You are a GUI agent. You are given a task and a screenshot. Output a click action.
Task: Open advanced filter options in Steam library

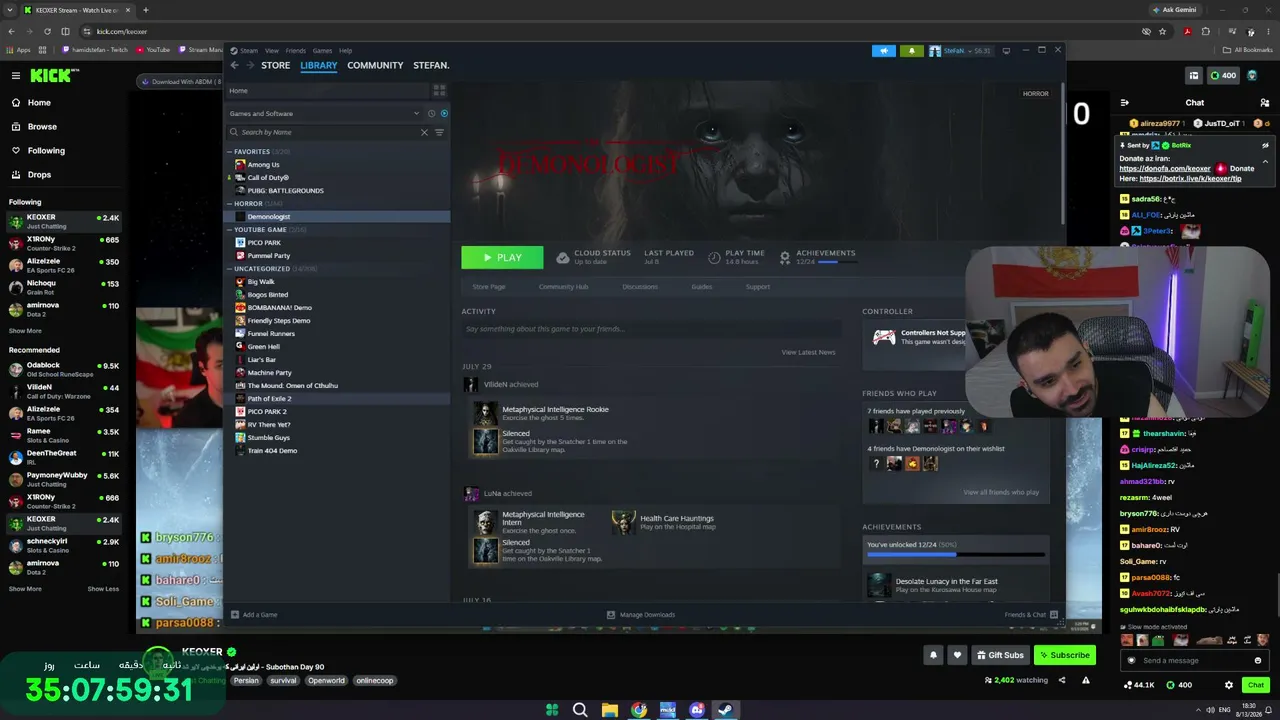pyautogui.click(x=439, y=132)
